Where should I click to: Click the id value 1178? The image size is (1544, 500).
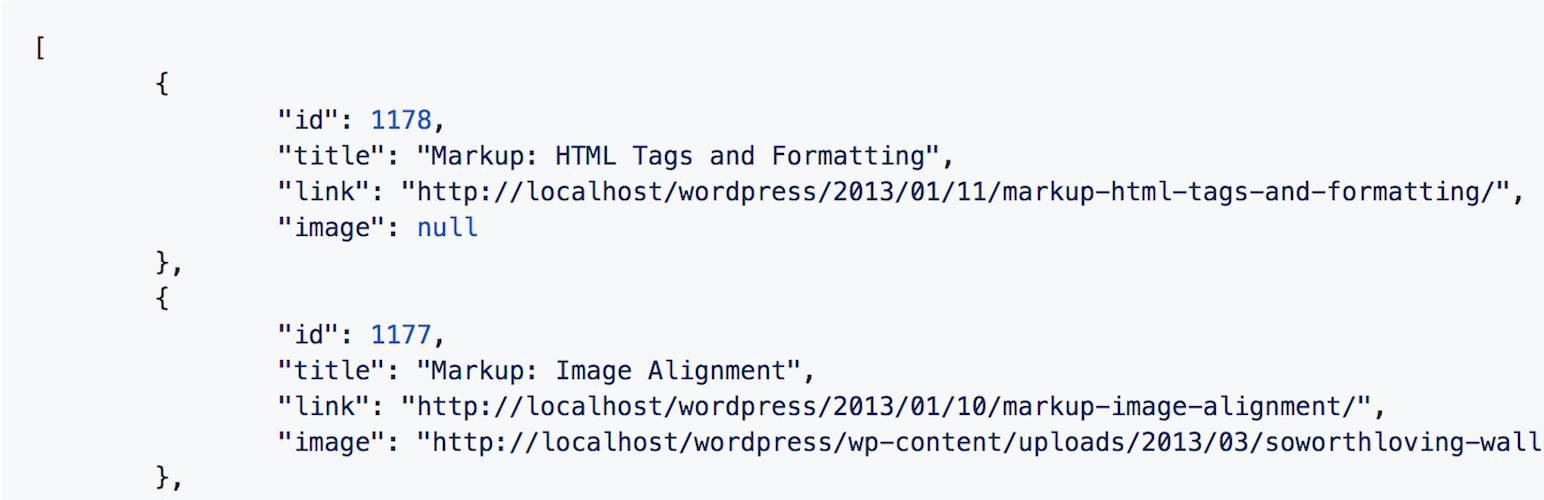pyautogui.click(x=401, y=120)
